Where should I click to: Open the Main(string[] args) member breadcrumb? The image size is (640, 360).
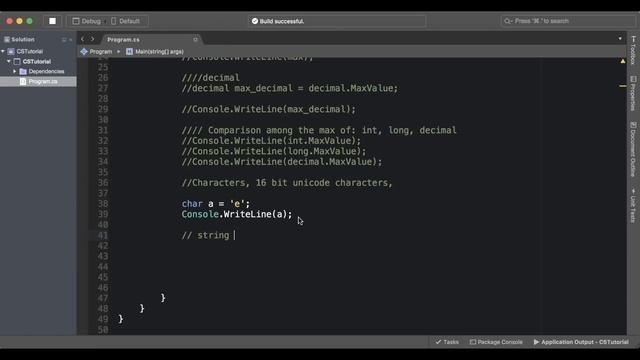pyautogui.click(x=159, y=51)
